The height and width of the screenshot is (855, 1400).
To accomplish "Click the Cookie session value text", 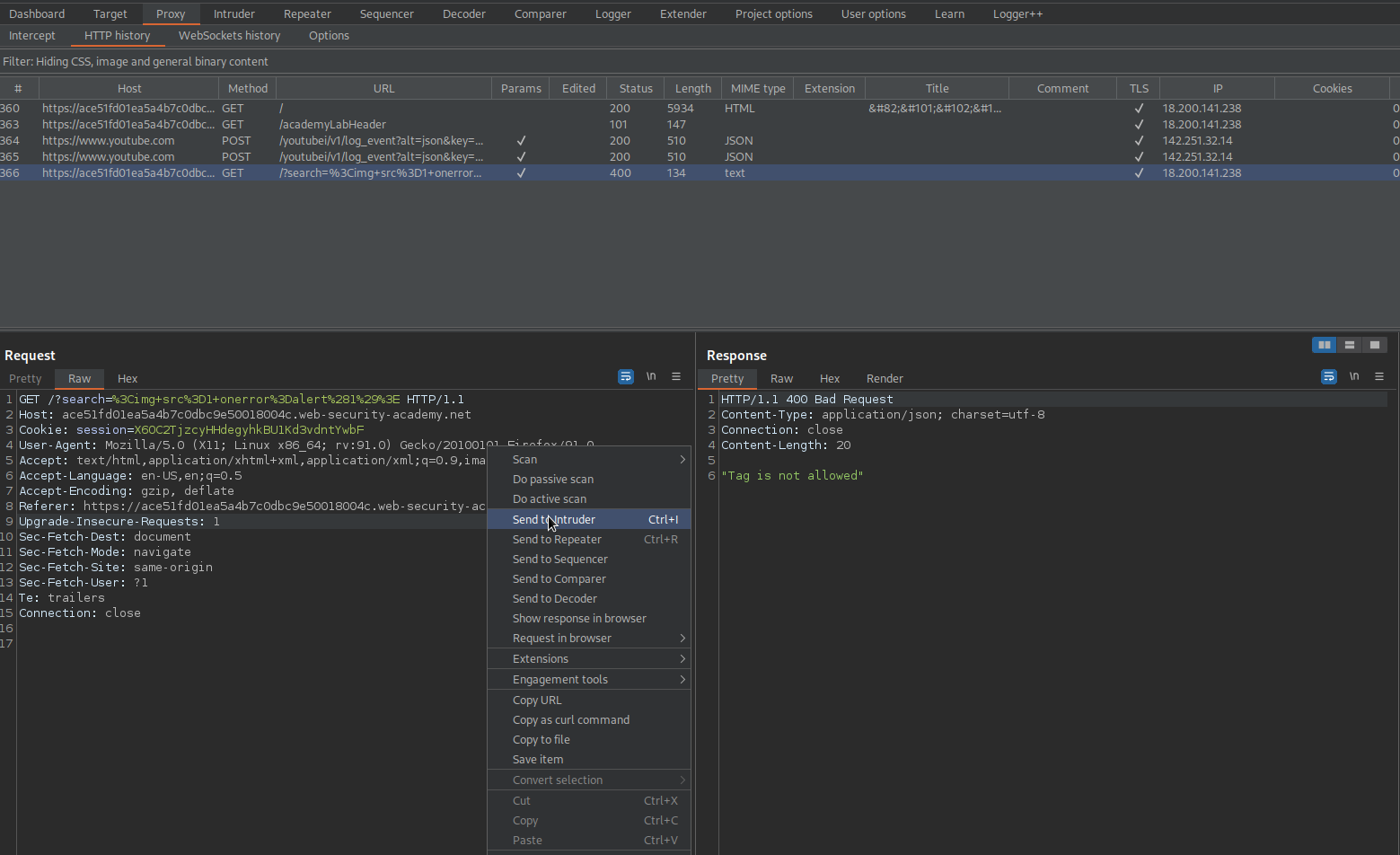I will (x=249, y=429).
